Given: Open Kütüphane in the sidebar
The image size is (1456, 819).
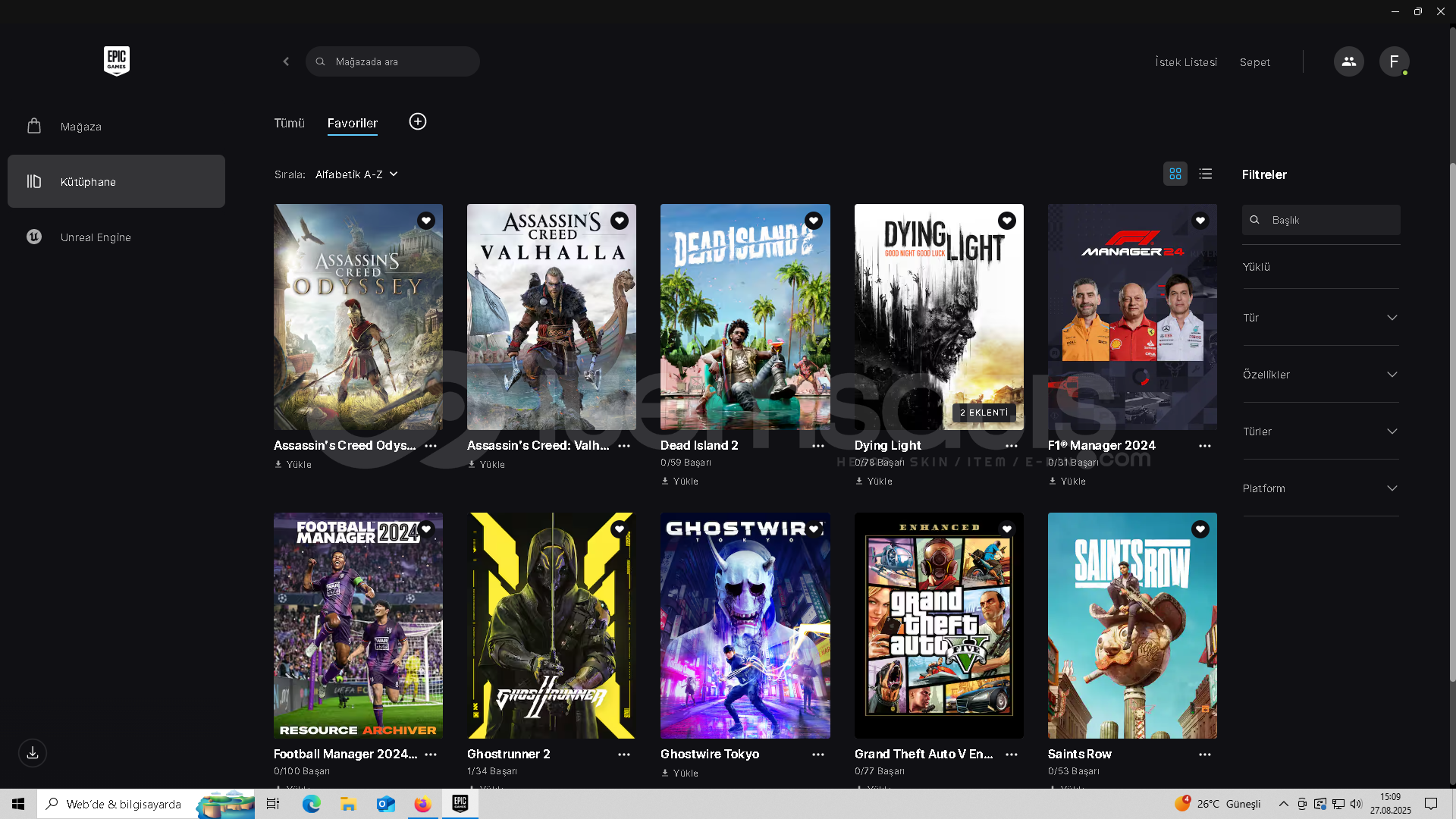Looking at the screenshot, I should pyautogui.click(x=116, y=181).
